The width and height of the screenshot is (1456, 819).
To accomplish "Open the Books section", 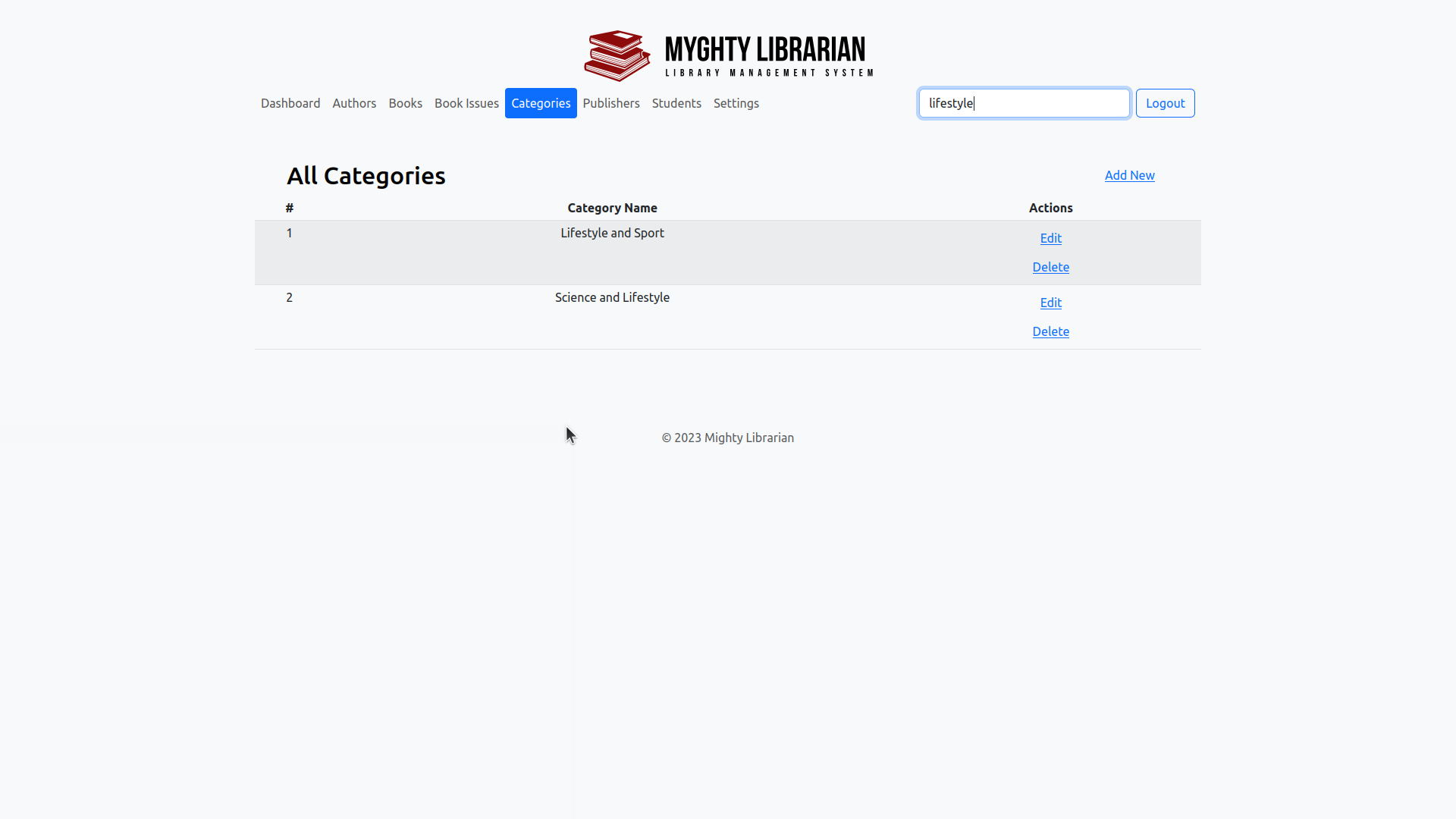I will (x=405, y=103).
